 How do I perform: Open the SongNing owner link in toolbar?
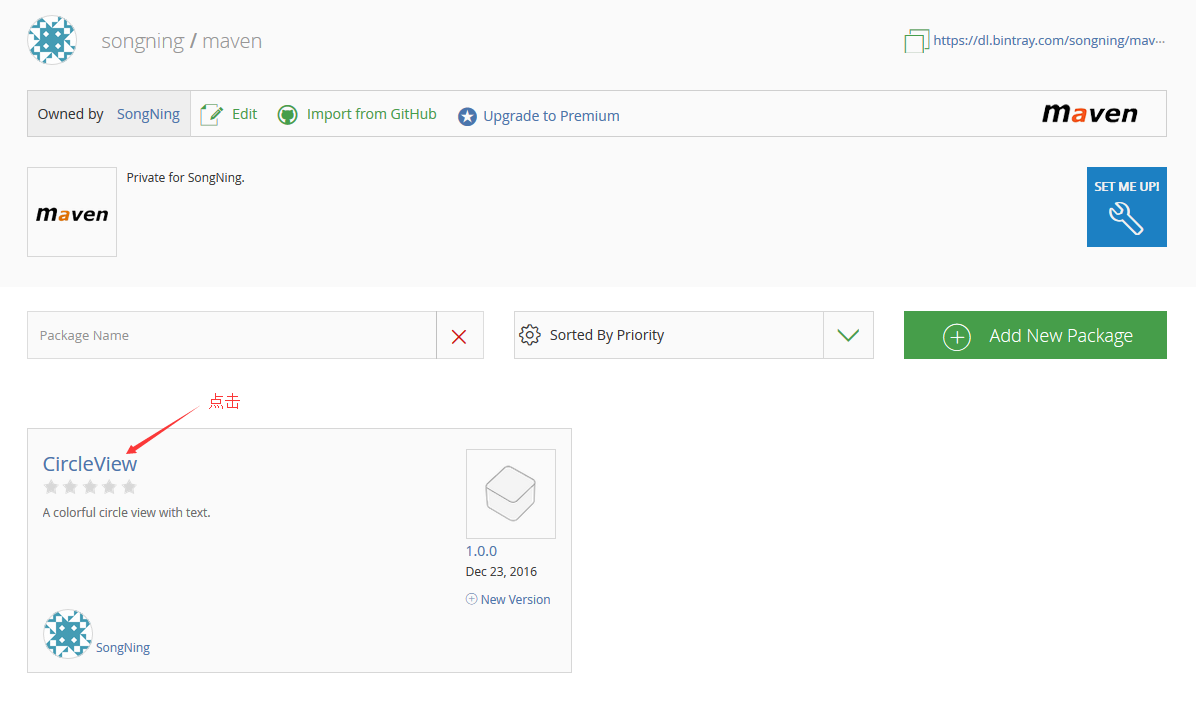pyautogui.click(x=148, y=114)
